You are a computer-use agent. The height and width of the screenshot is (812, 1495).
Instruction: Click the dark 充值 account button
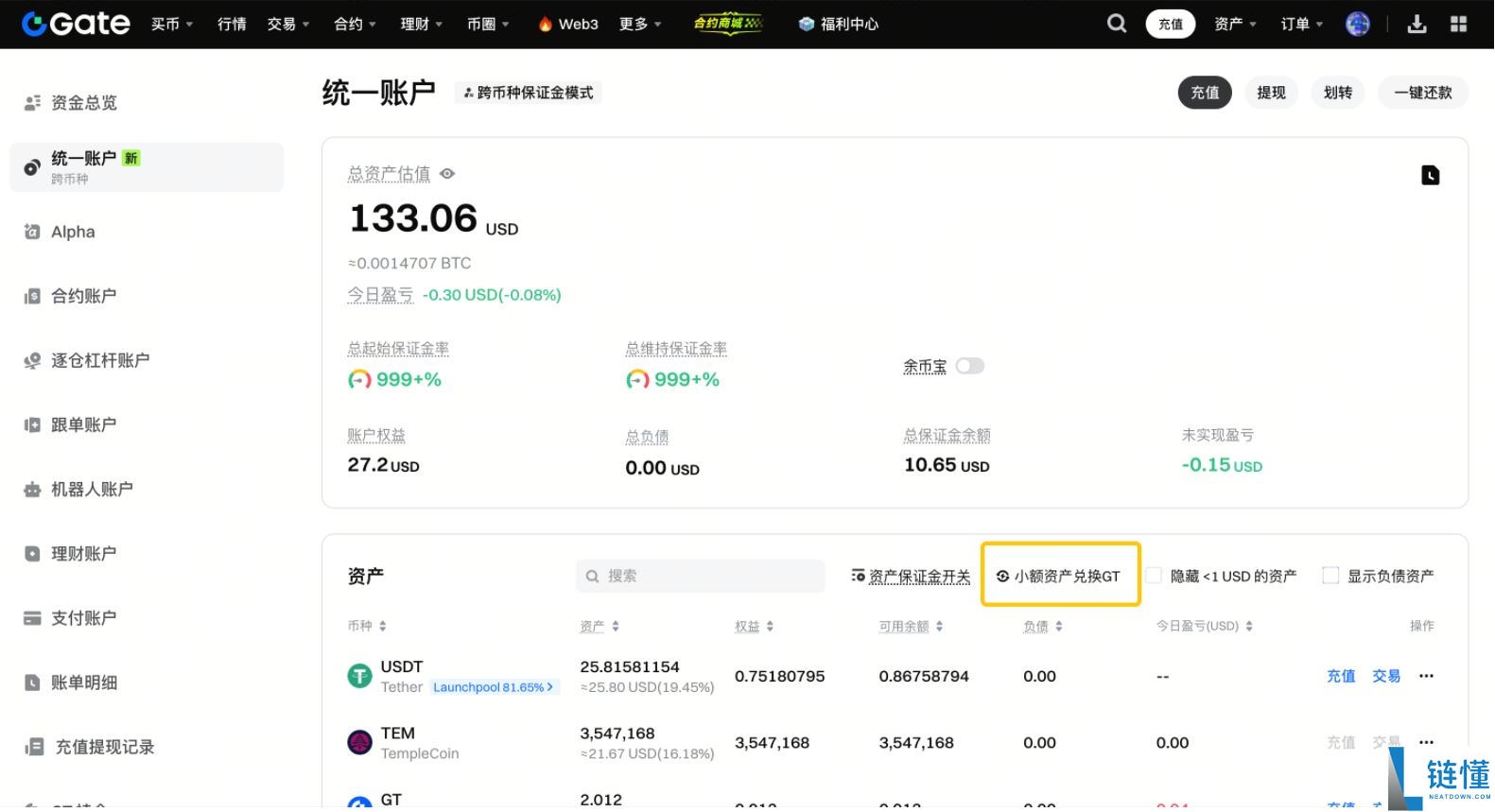tap(1205, 93)
